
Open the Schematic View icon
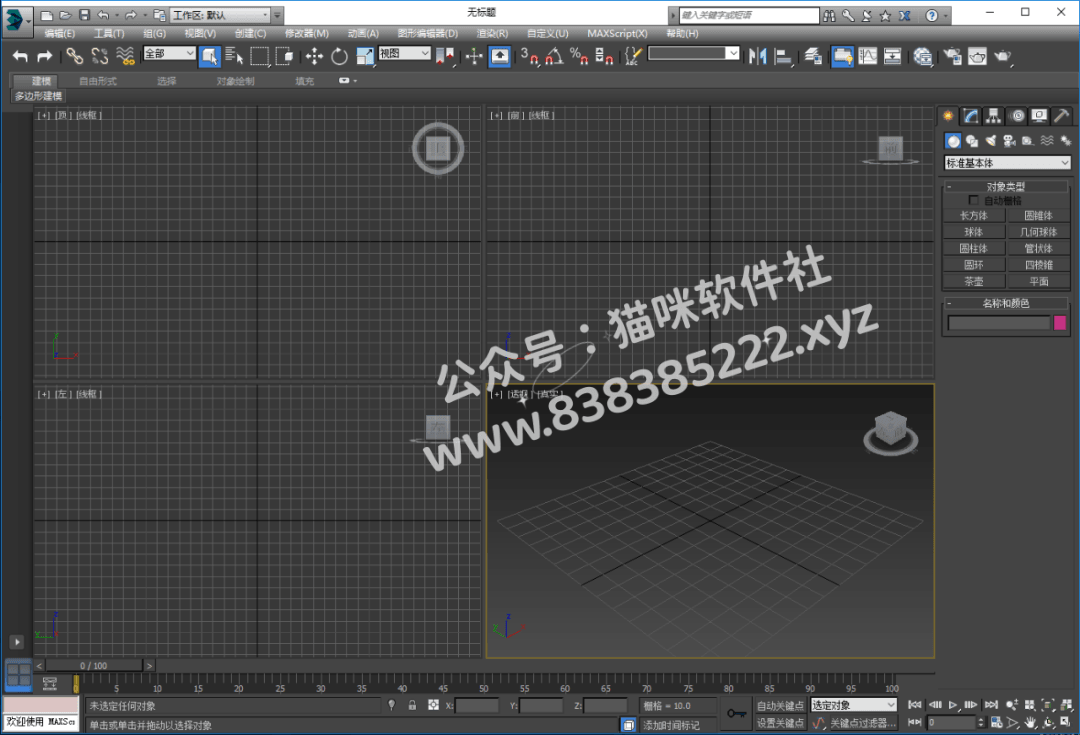coord(893,56)
